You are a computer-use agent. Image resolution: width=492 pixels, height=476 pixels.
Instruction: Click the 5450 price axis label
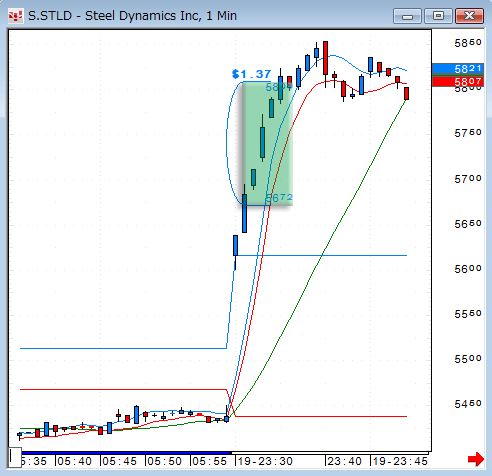point(468,404)
